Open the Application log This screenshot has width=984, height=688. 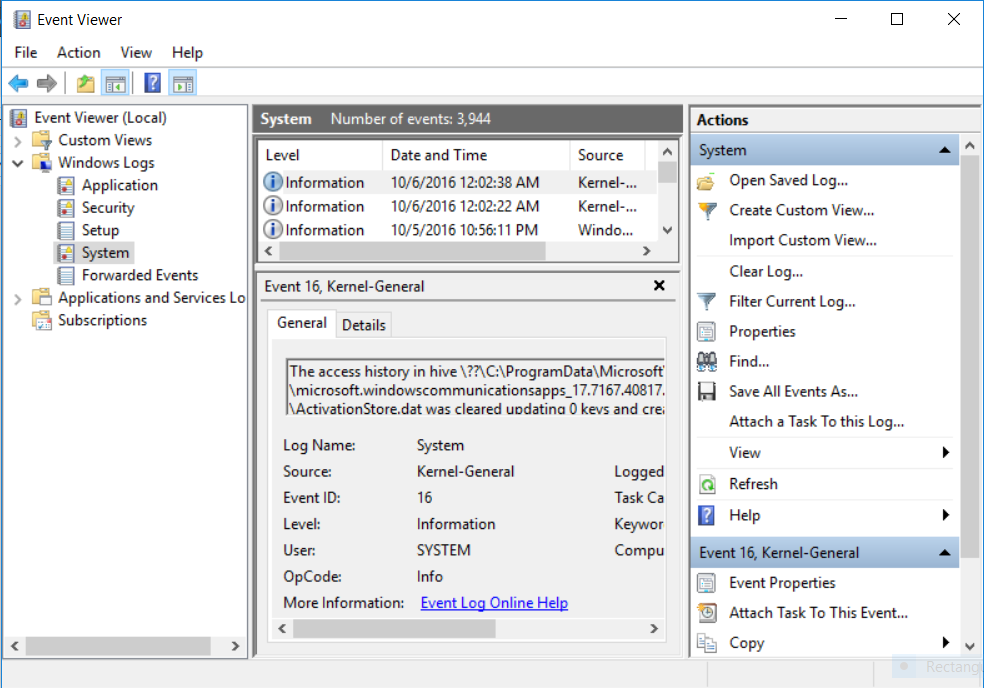point(119,185)
